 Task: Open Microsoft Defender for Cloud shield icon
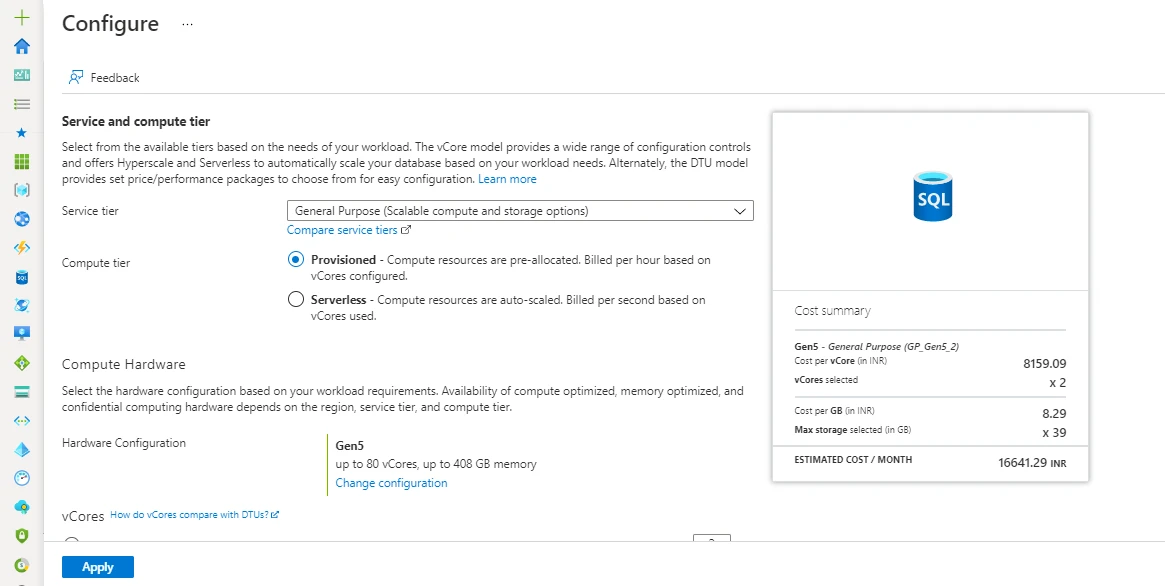coord(21,534)
